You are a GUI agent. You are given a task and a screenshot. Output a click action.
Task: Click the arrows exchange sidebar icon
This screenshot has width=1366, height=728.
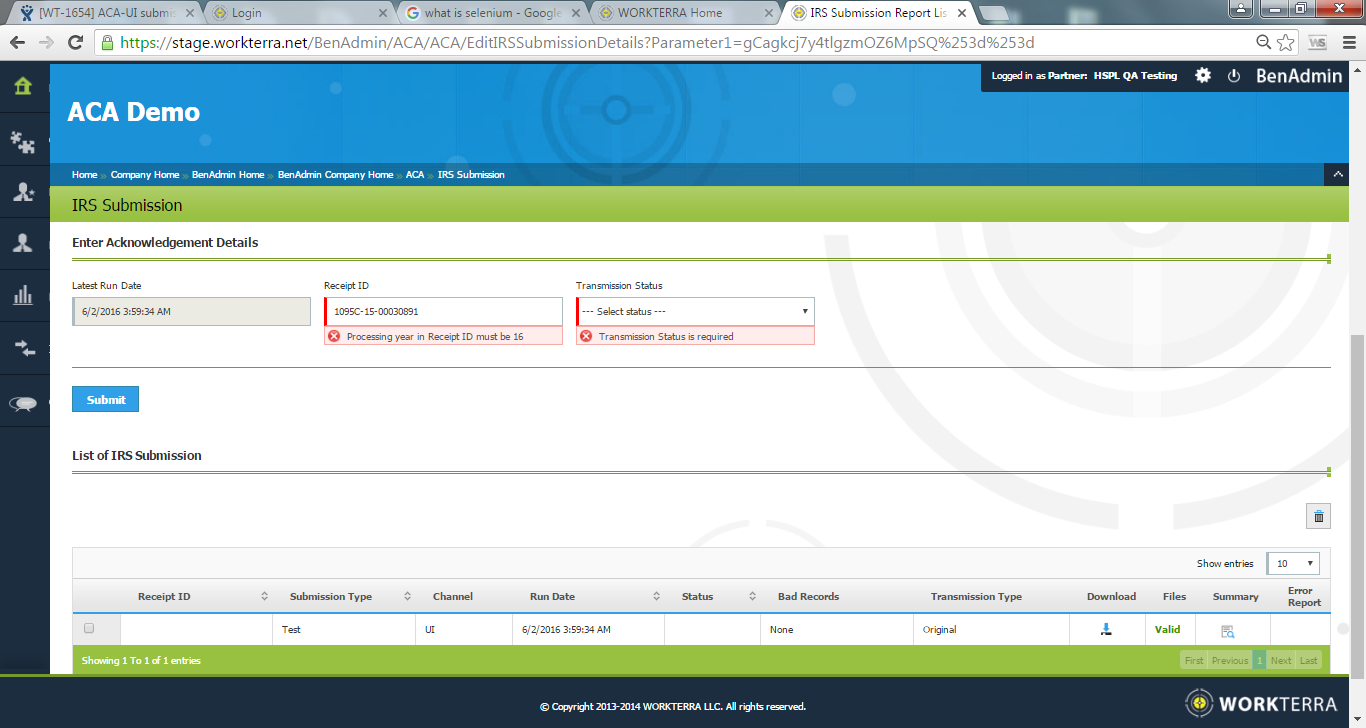[x=23, y=348]
